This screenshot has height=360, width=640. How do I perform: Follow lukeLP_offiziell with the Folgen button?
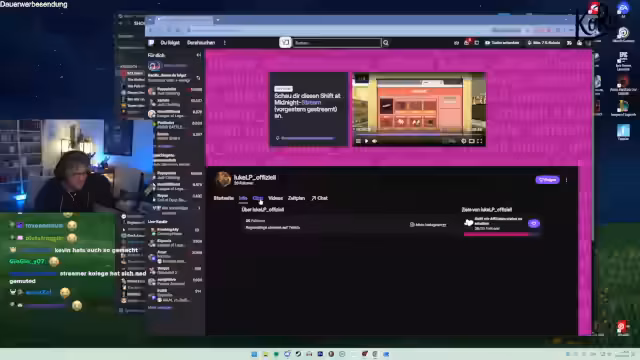[x=547, y=180]
